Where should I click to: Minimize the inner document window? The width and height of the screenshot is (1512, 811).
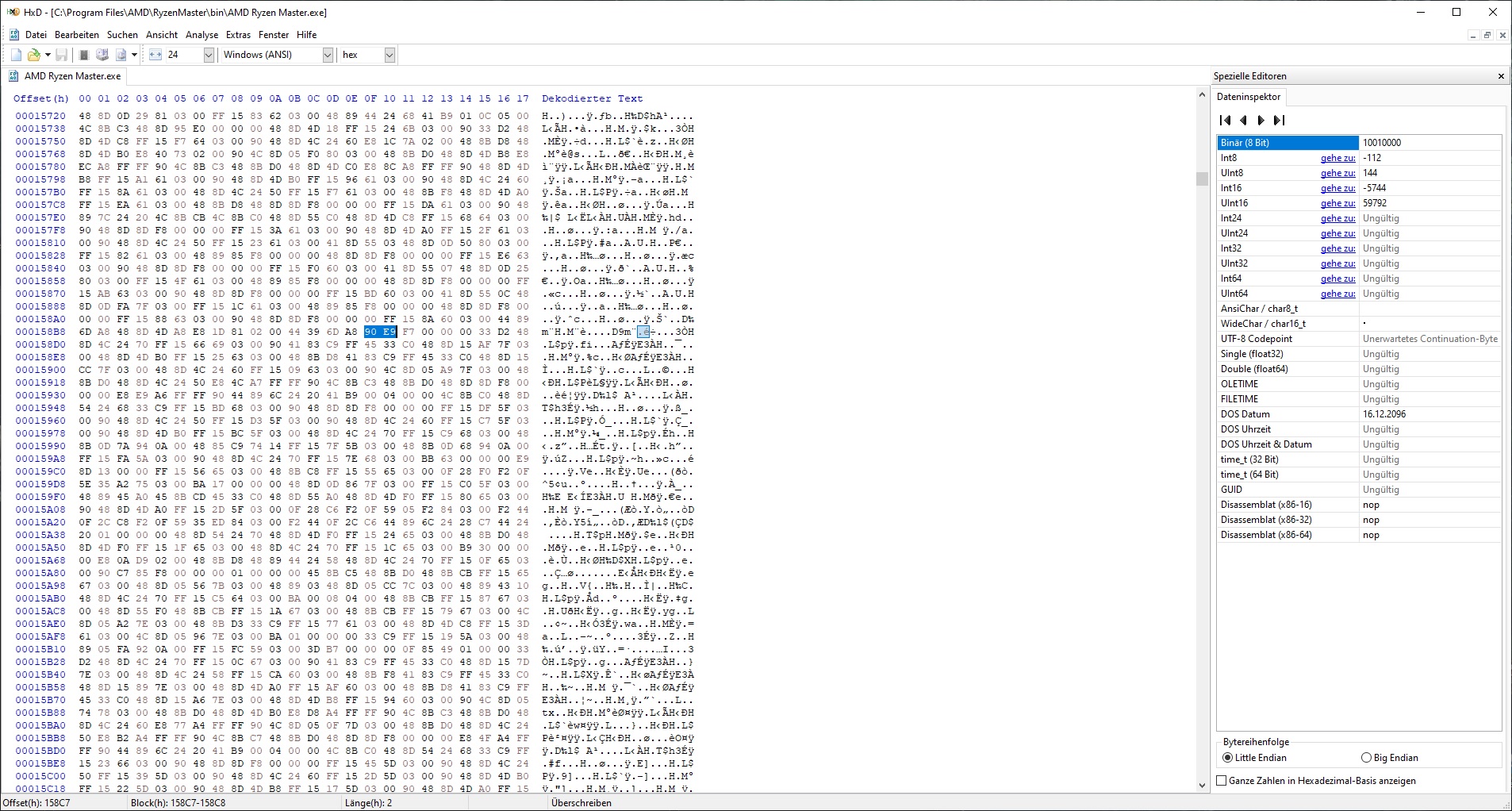tap(1473, 35)
